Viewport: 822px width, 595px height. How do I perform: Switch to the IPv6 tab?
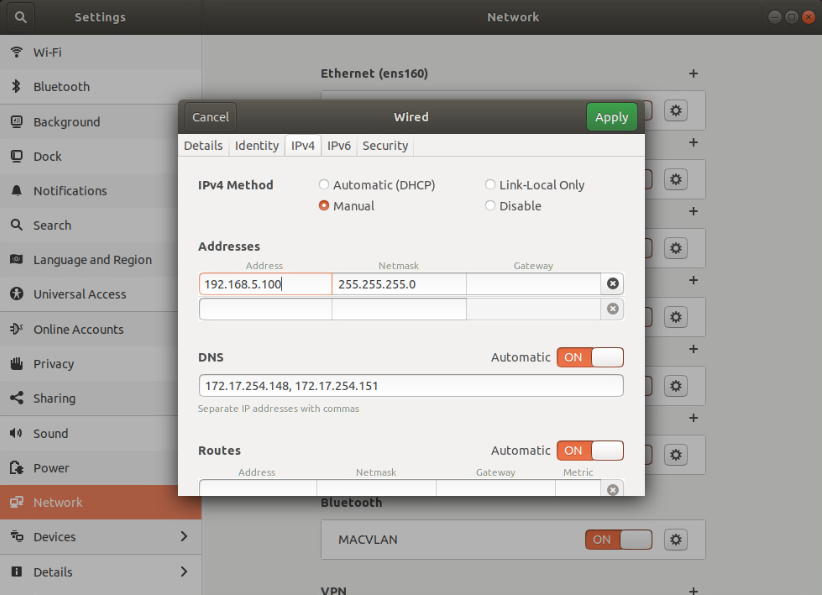point(340,145)
